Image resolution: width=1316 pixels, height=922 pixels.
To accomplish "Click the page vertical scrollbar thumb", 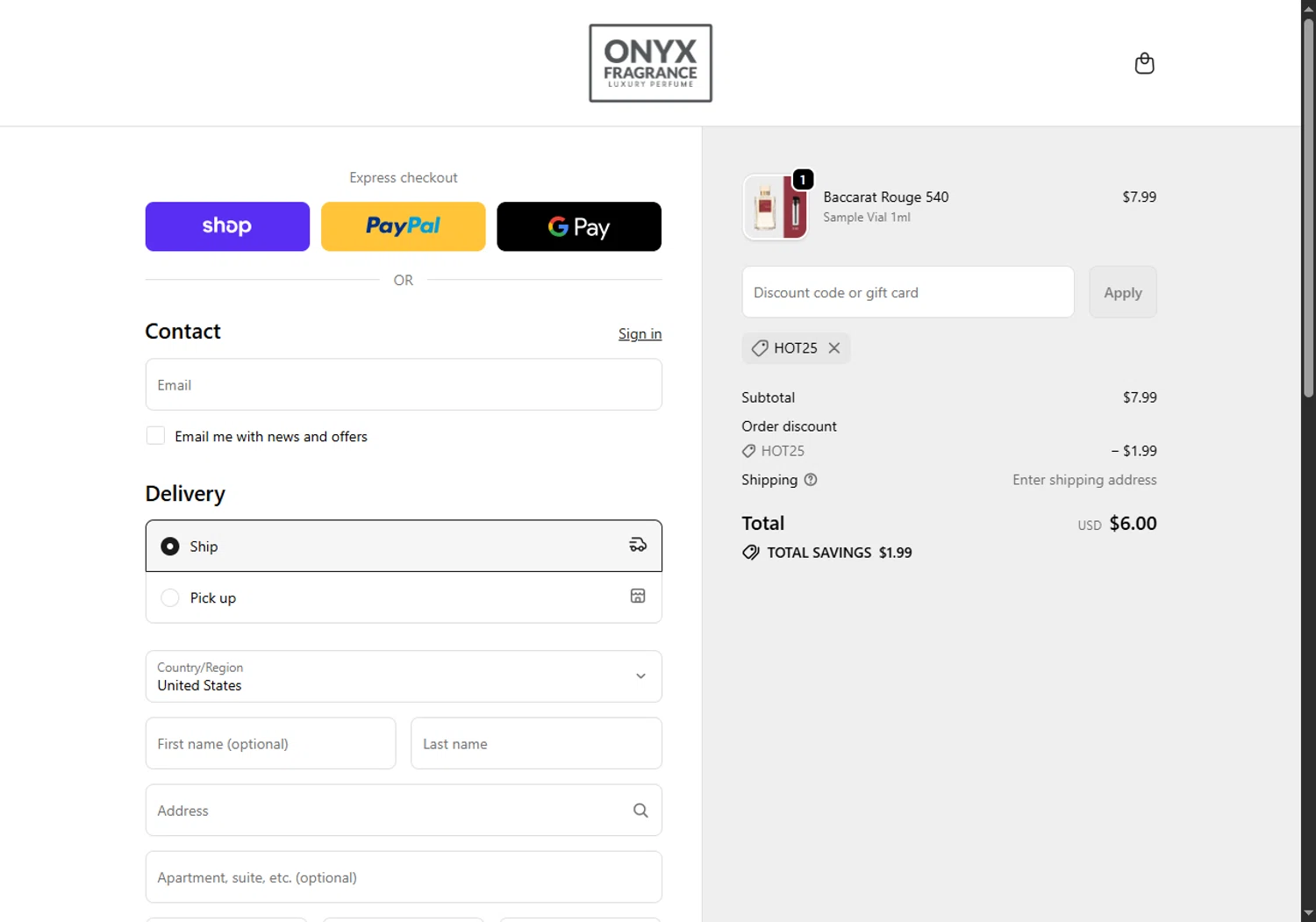I will coord(1308,206).
